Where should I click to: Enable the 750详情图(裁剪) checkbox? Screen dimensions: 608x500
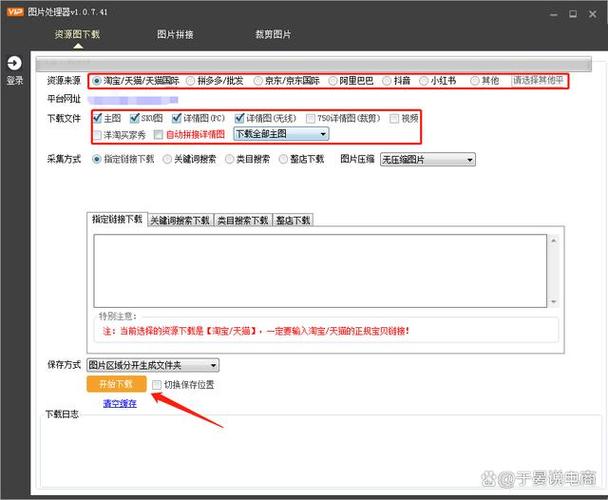[x=310, y=118]
